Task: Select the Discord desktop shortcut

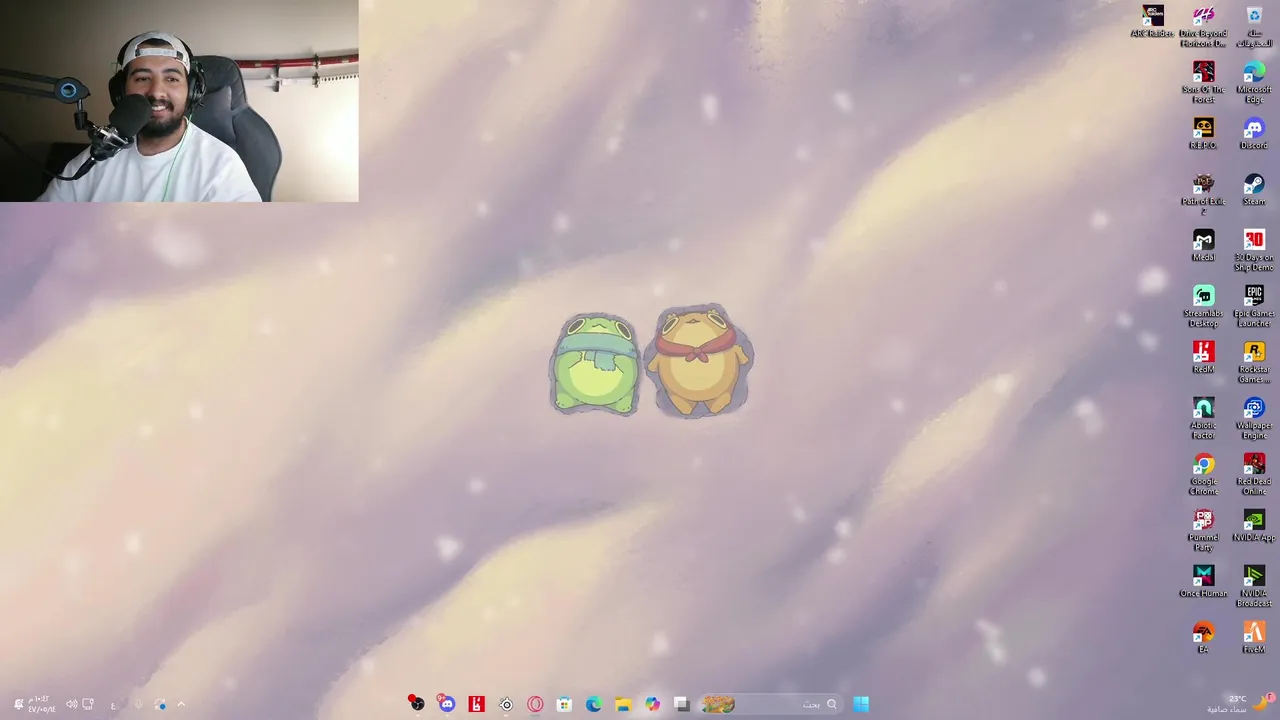Action: pos(1254,133)
